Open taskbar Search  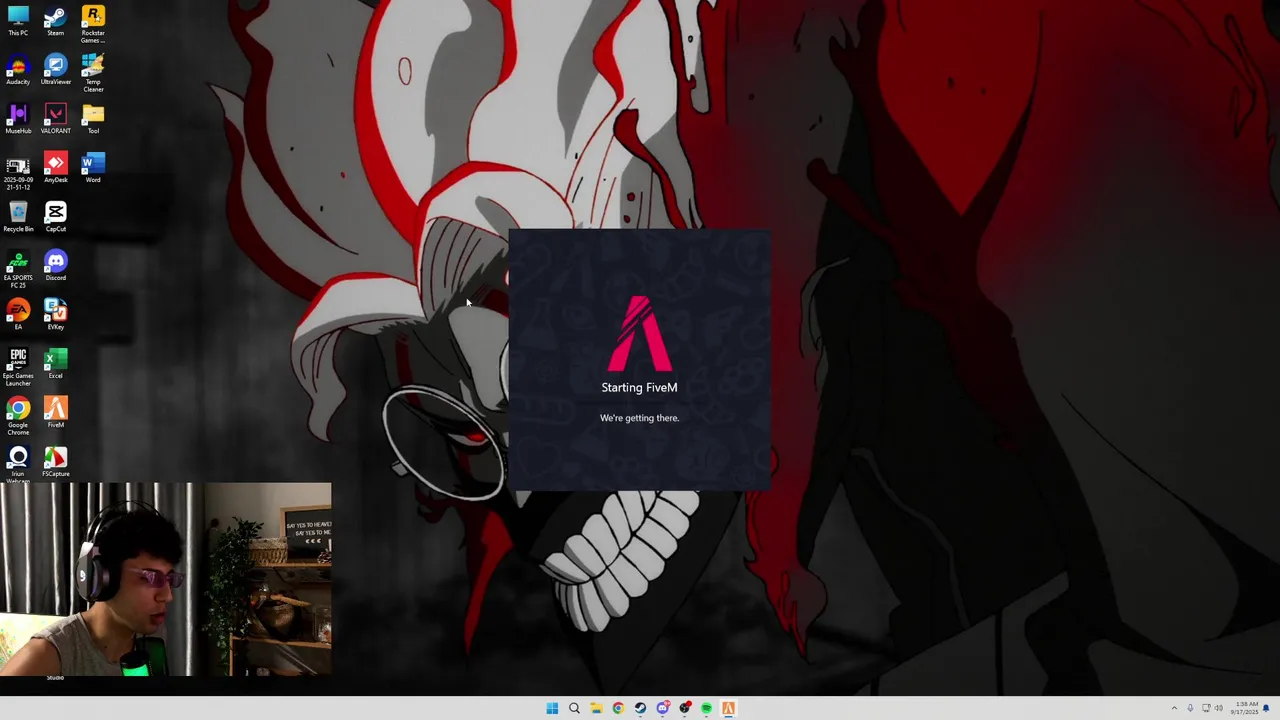click(574, 708)
